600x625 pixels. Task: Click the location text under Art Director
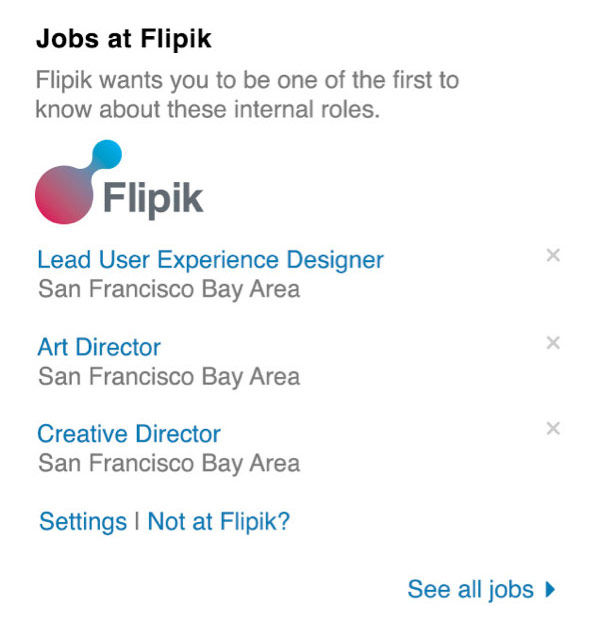pyautogui.click(x=168, y=377)
